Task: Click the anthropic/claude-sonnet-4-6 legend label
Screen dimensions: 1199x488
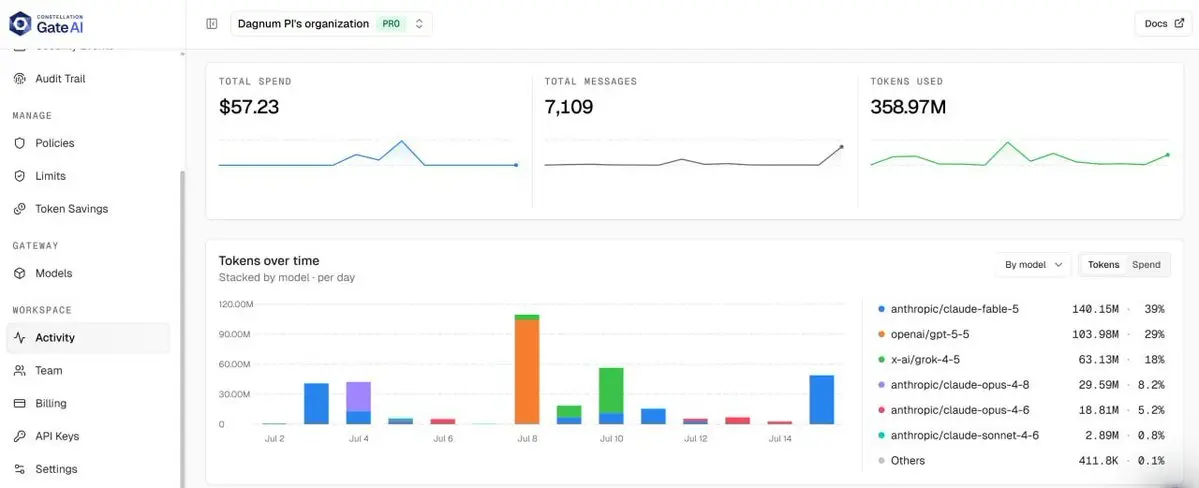Action: [965, 435]
